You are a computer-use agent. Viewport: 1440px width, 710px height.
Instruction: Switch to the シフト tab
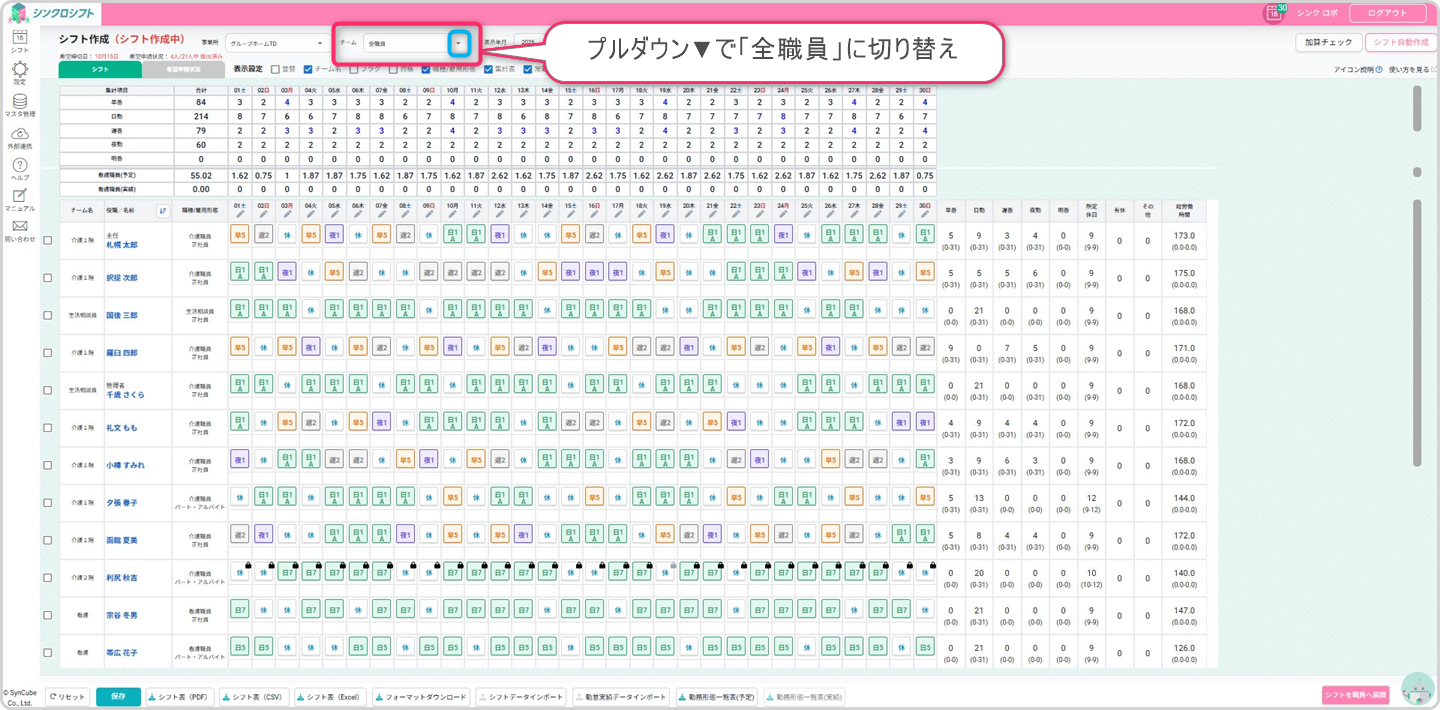(100, 70)
